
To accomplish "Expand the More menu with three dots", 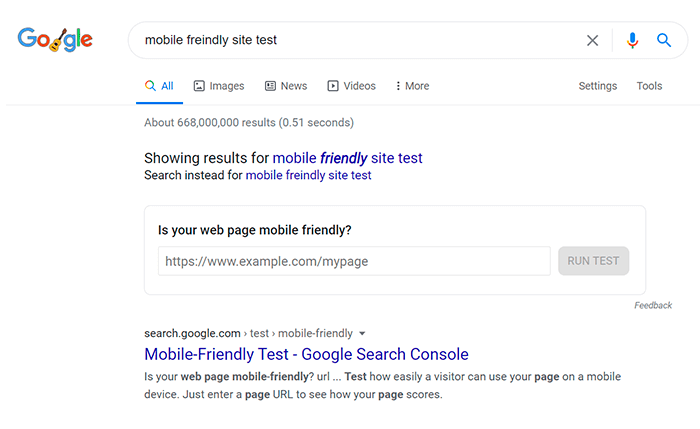I will (412, 86).
